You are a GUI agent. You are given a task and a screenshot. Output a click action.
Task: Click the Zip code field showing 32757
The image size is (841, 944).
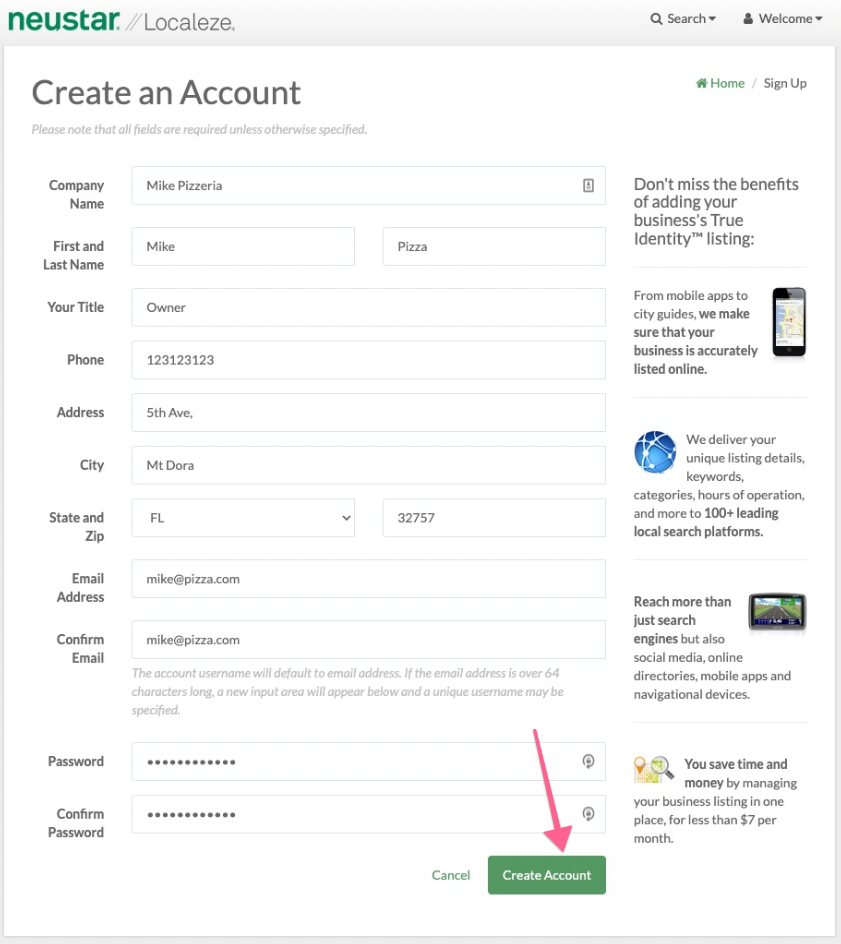[x=494, y=518]
